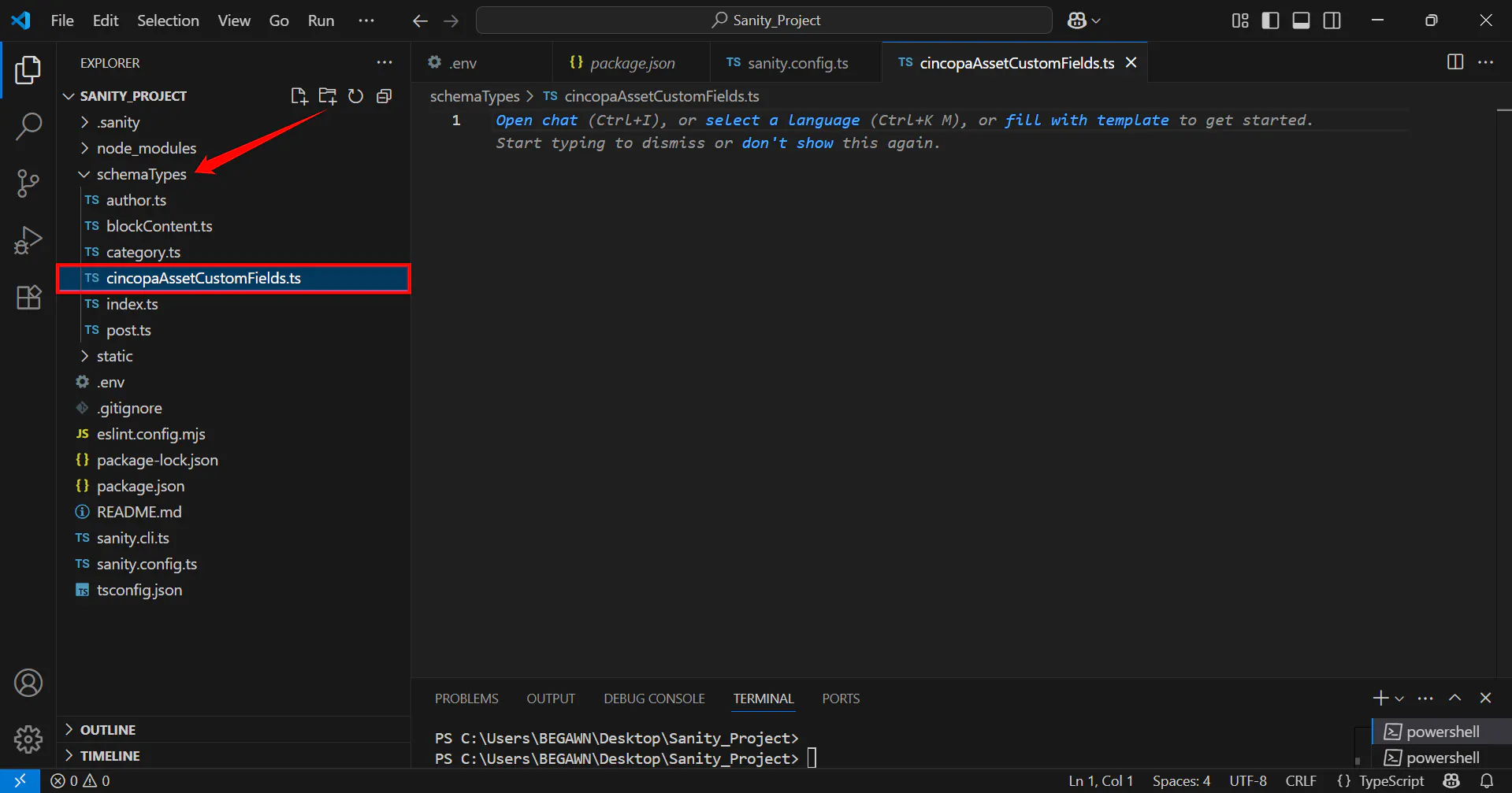The width and height of the screenshot is (1512, 793).
Task: Open the Search view icon
Action: click(x=28, y=126)
